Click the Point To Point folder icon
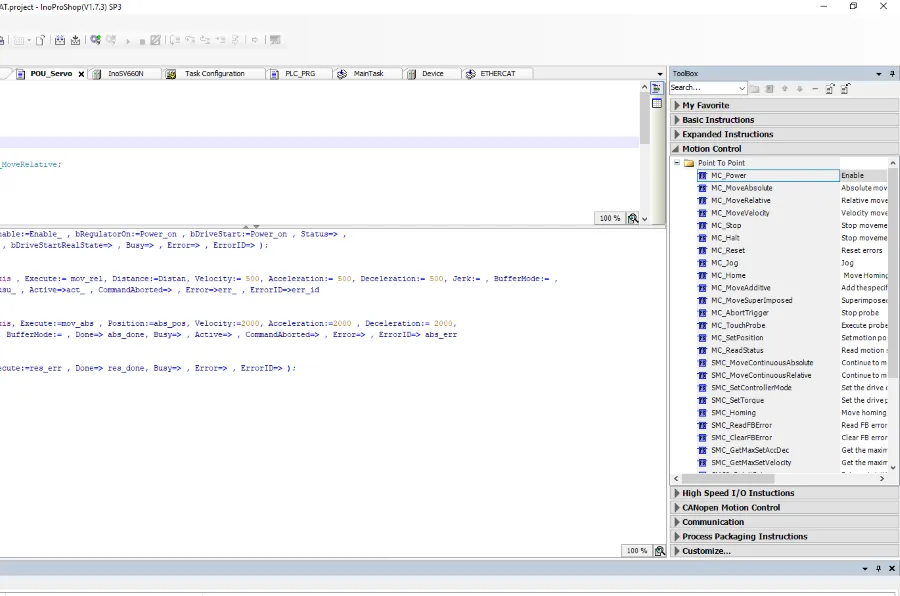The image size is (900, 596). 689,163
